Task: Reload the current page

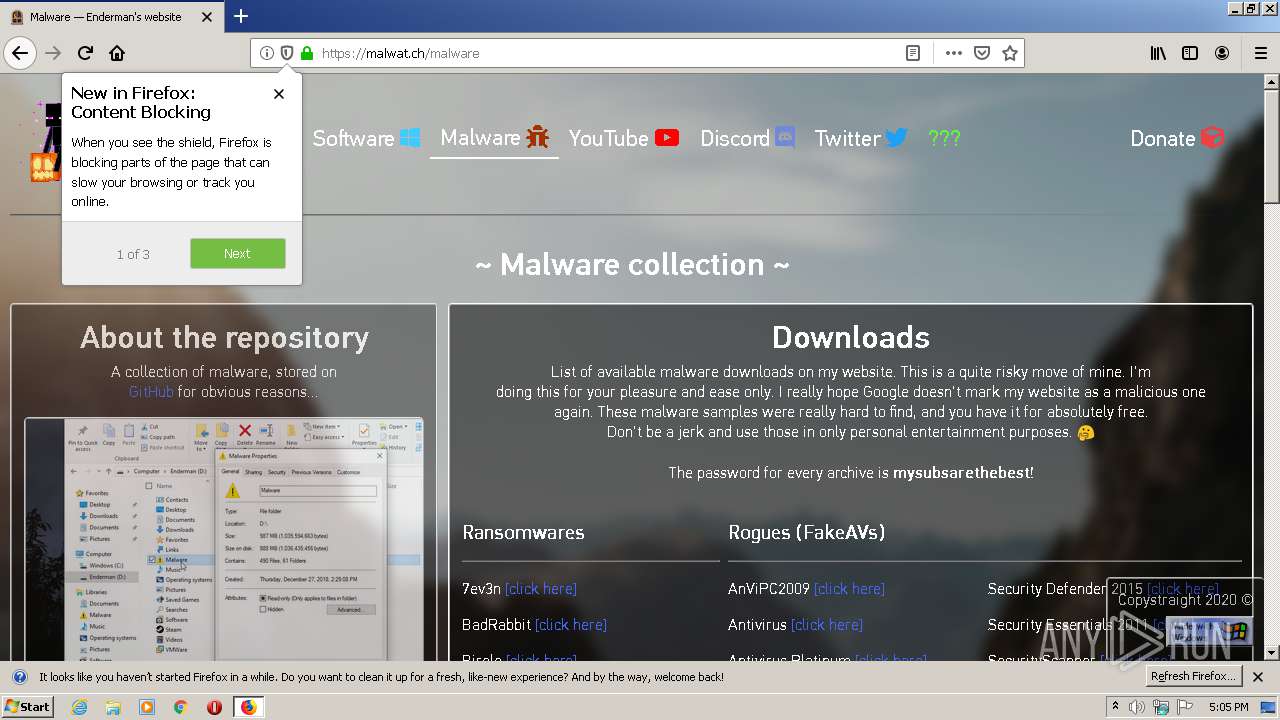Action: (x=85, y=53)
